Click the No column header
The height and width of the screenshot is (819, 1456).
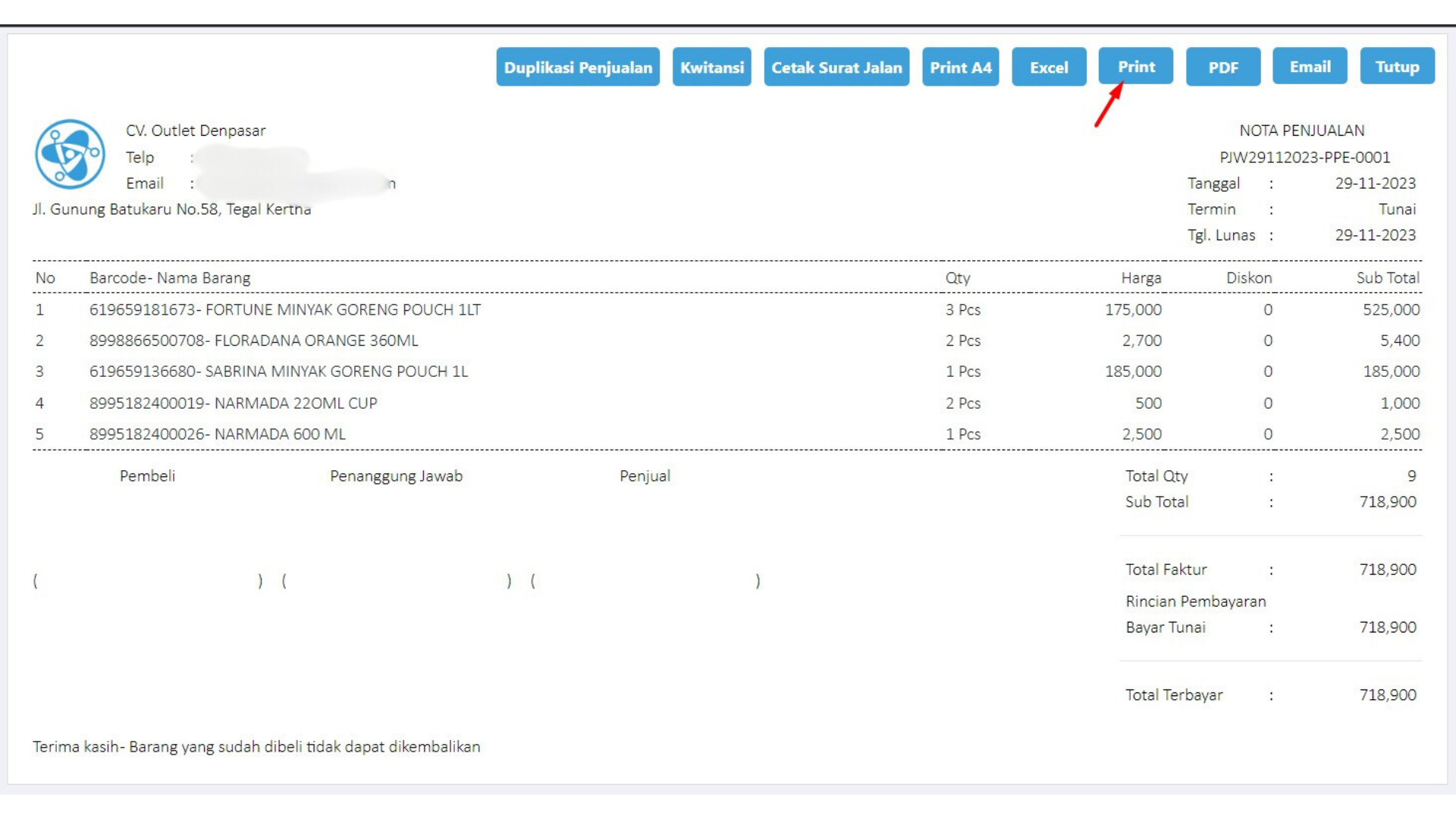click(x=45, y=278)
